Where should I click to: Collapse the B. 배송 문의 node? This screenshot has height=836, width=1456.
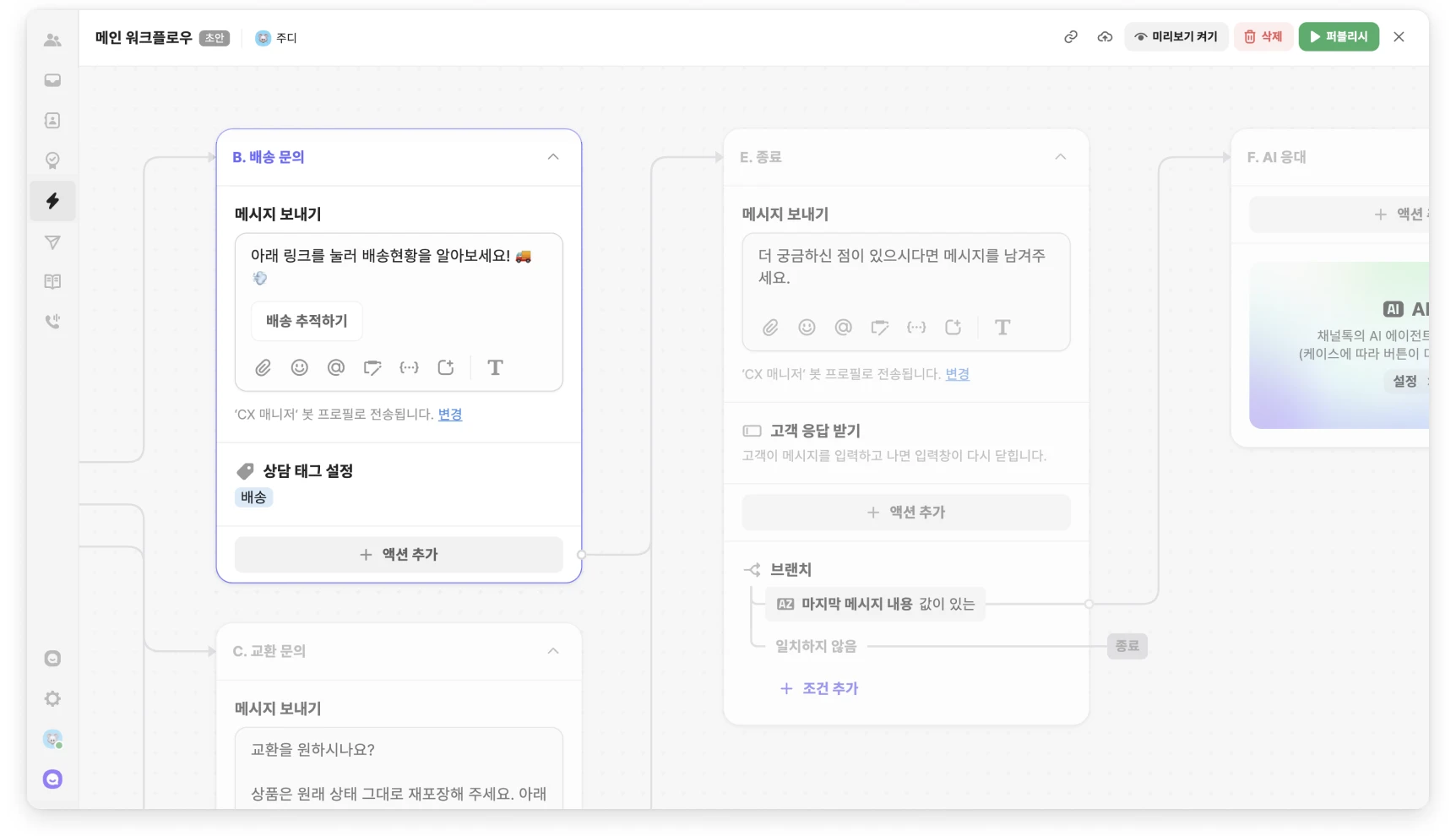pos(553,157)
